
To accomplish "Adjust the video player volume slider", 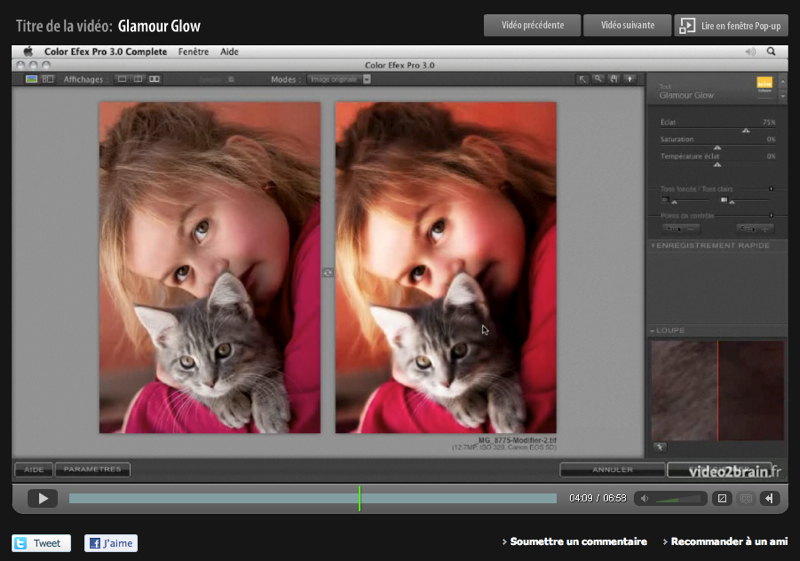I will pyautogui.click(x=679, y=499).
